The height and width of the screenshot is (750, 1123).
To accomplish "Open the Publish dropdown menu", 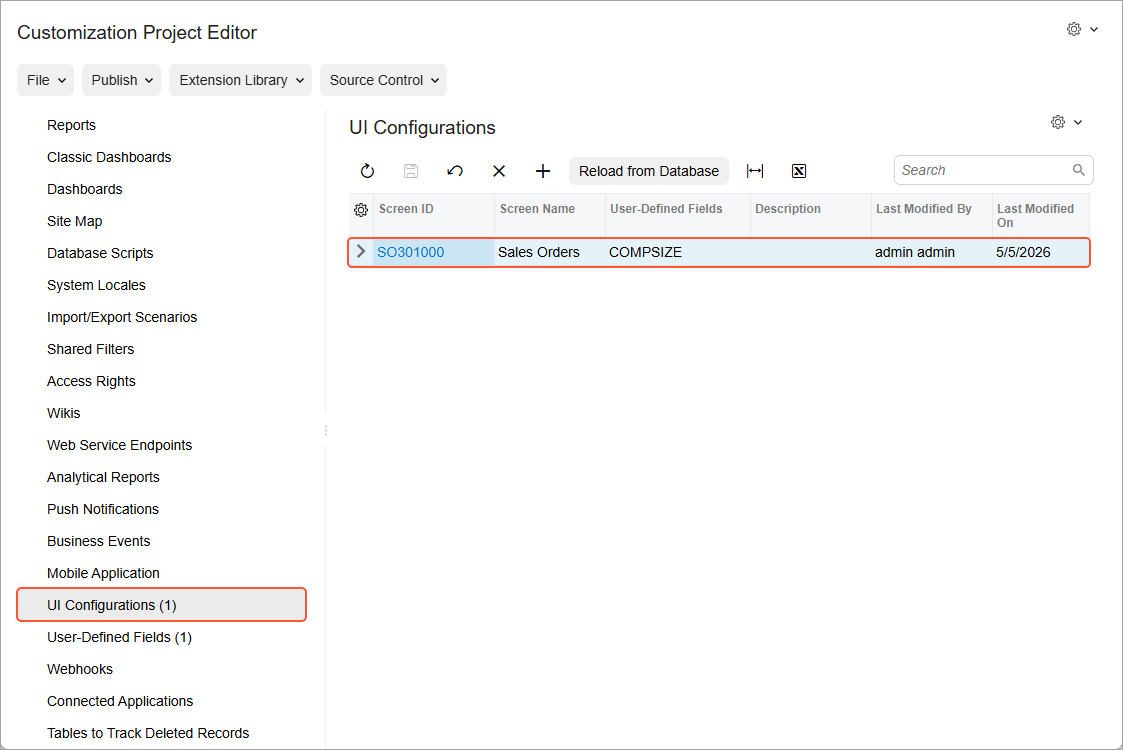I will (x=122, y=80).
